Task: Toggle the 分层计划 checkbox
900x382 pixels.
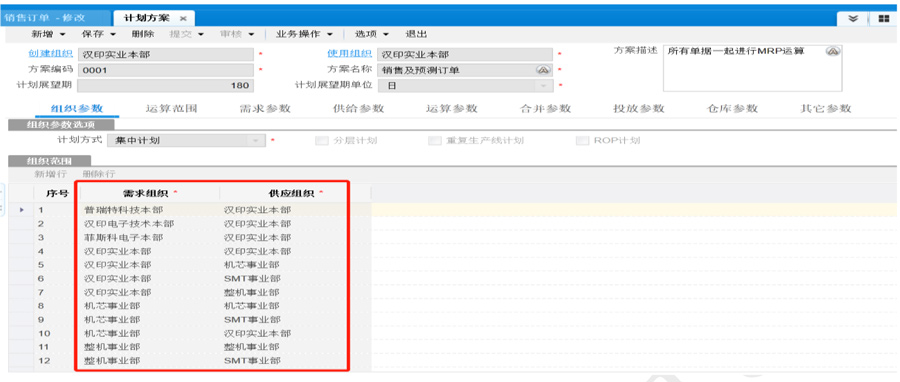Action: [321, 141]
